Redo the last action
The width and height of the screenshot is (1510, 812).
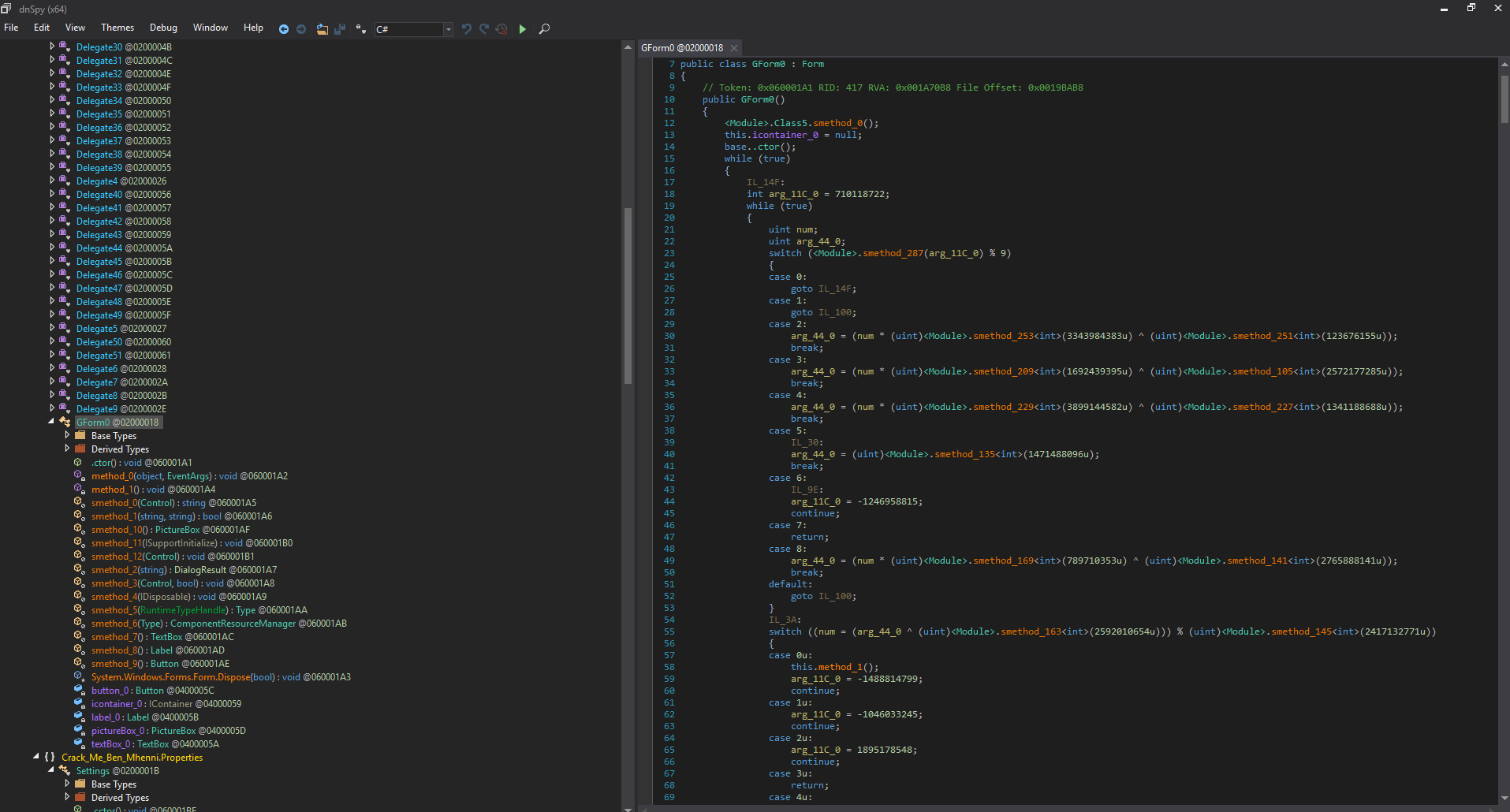(x=484, y=29)
